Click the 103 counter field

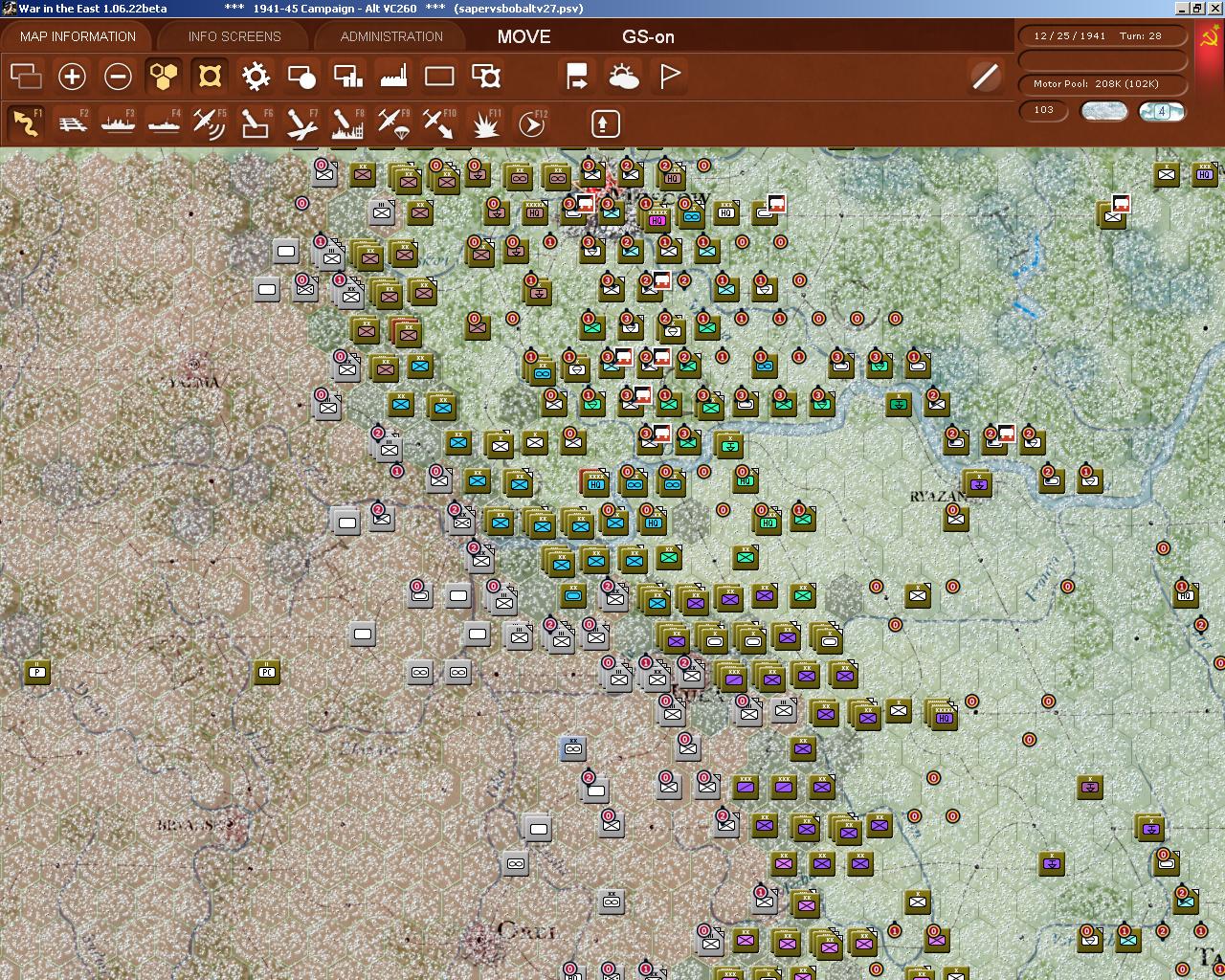tap(1044, 110)
